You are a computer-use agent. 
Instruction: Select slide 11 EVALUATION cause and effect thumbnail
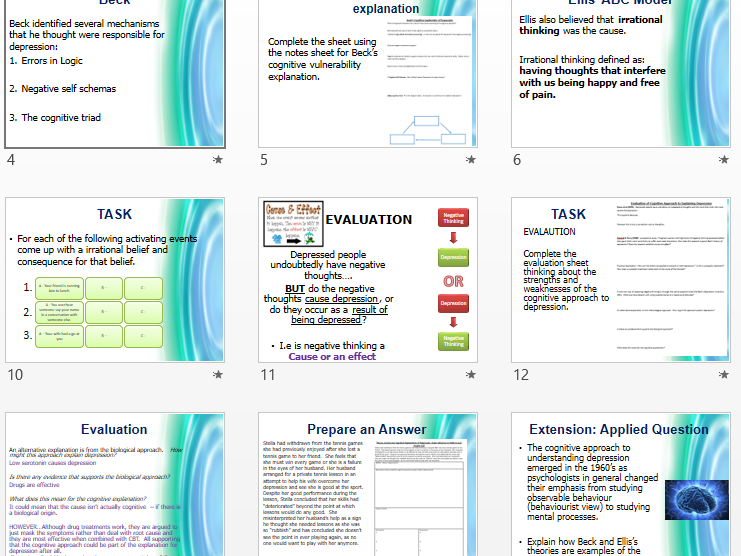(x=368, y=280)
